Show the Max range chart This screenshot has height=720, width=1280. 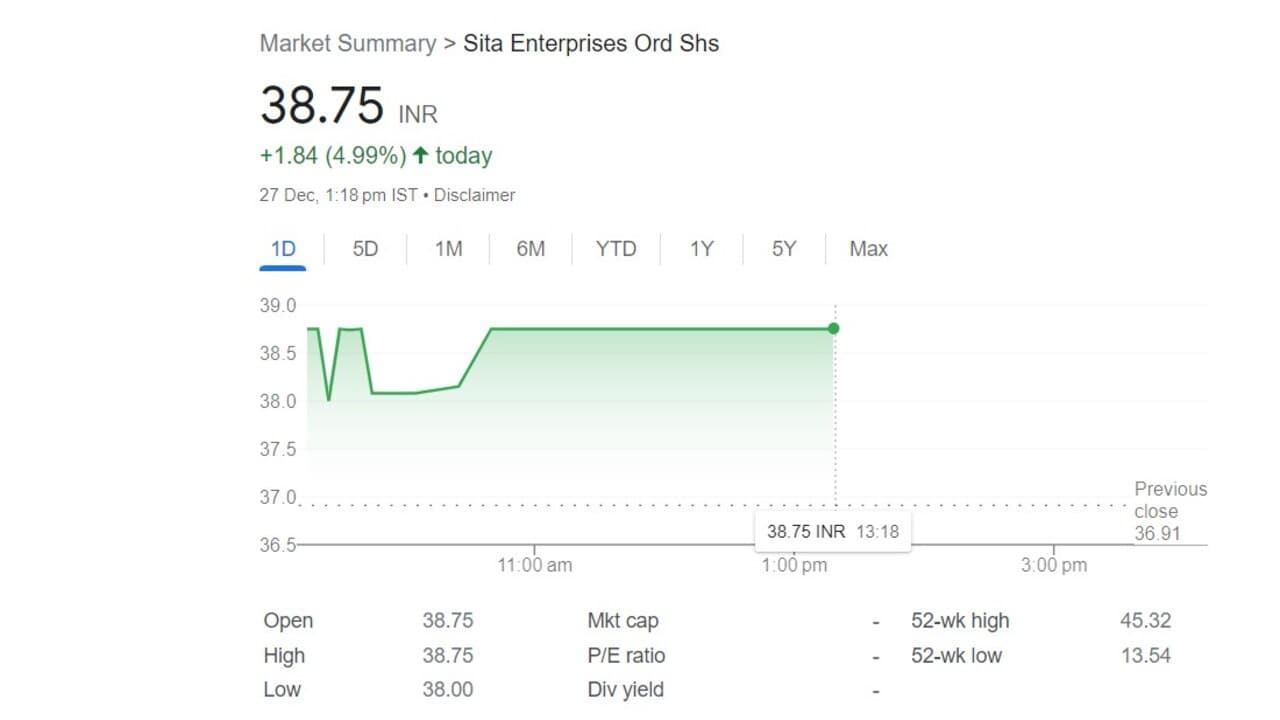[868, 249]
